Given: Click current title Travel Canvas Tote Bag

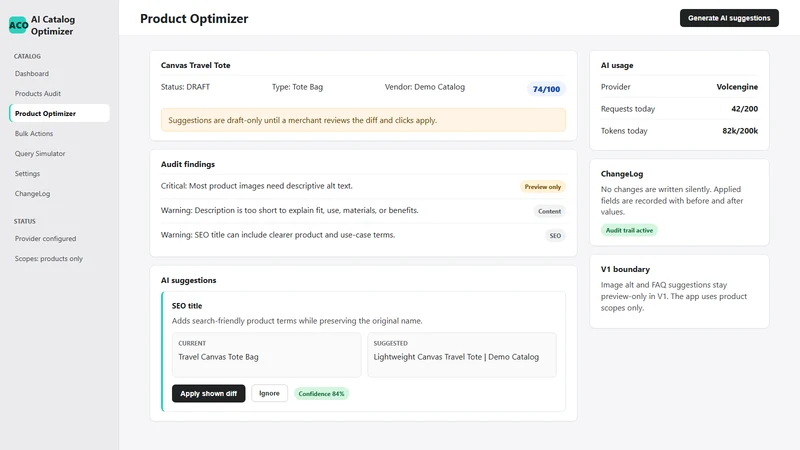Looking at the screenshot, I should [x=218, y=357].
